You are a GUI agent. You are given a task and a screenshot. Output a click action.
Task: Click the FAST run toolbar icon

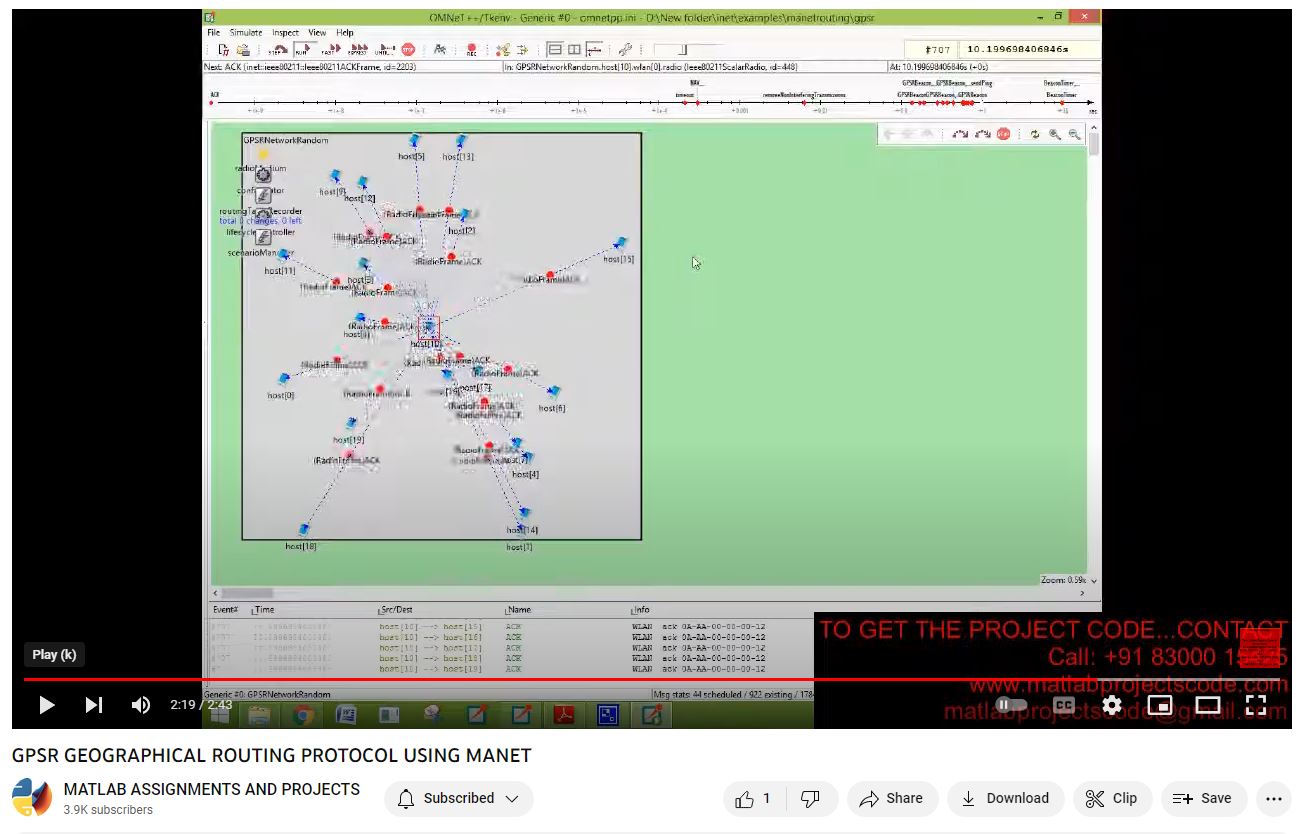(x=330, y=49)
